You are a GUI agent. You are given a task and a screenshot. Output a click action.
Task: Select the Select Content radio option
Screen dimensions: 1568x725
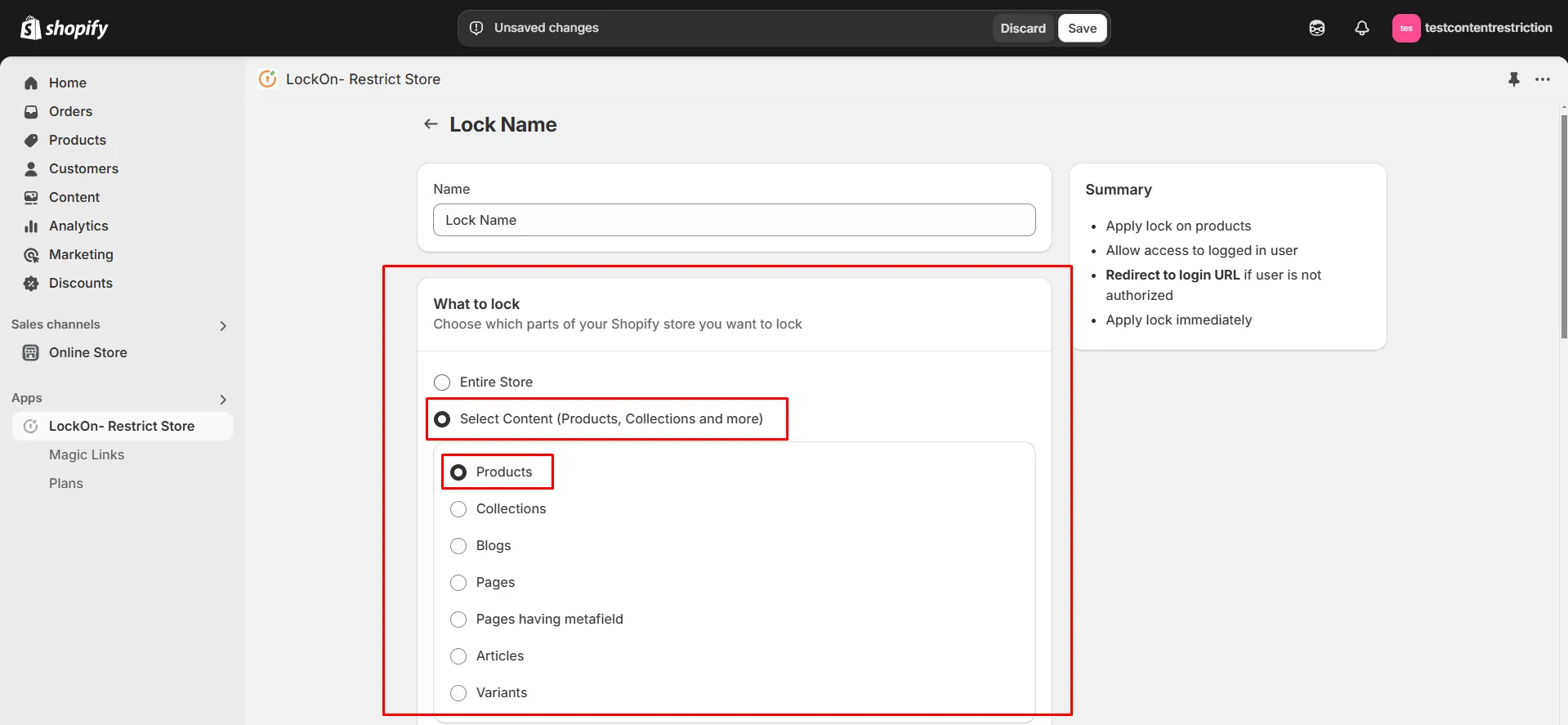(442, 418)
